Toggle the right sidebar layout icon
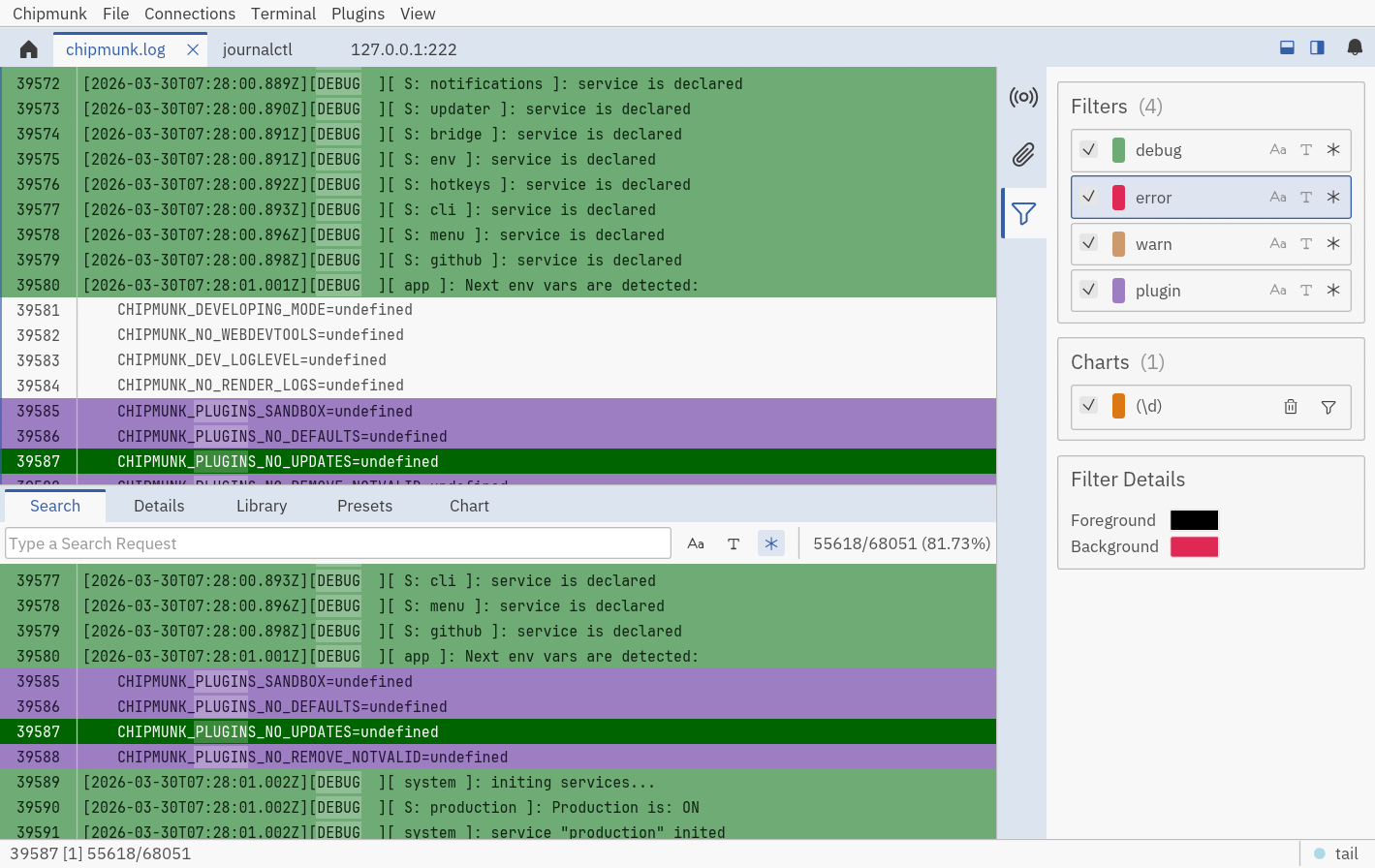 click(1317, 47)
